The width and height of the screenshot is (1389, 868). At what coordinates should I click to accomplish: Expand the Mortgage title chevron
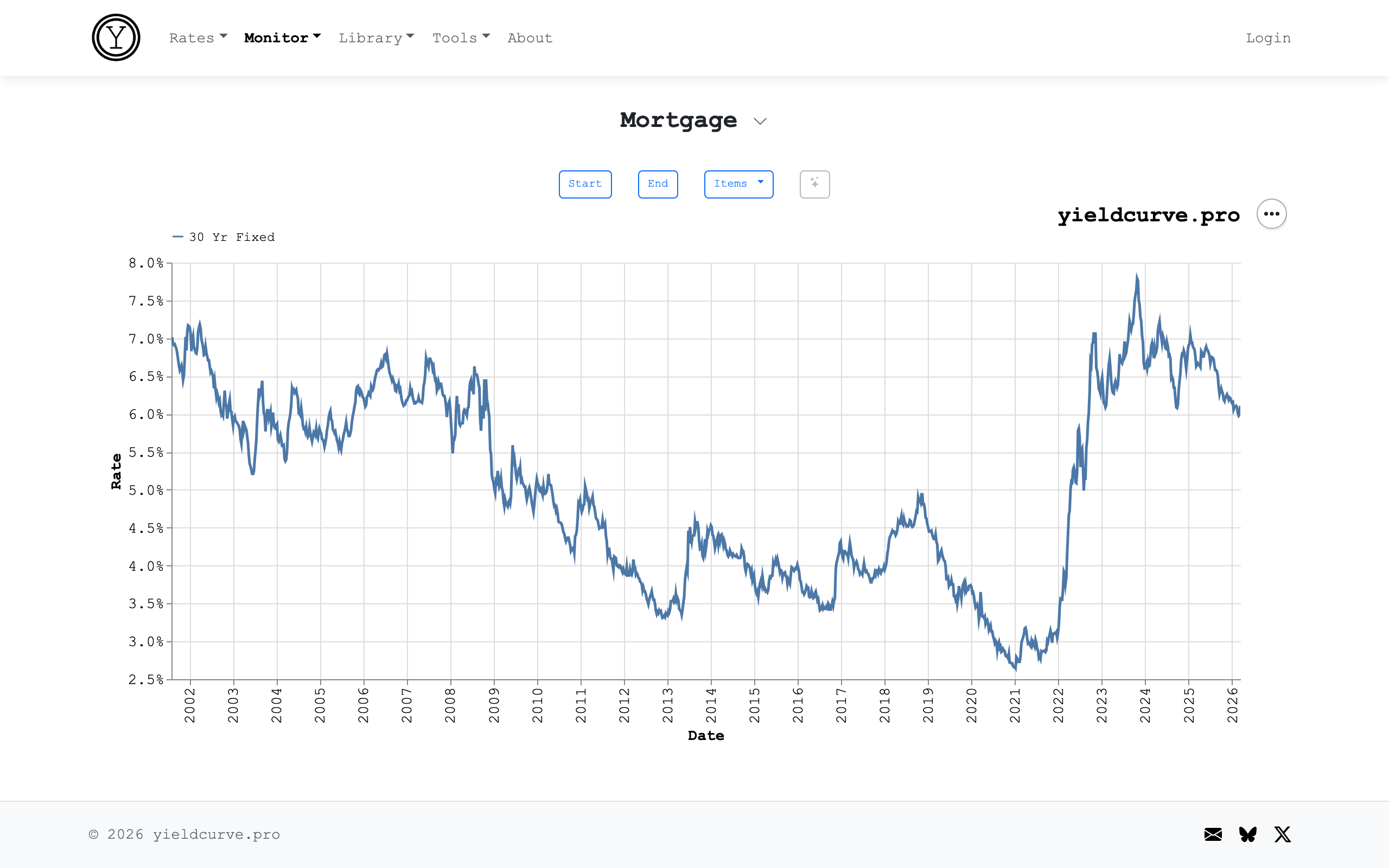(760, 121)
